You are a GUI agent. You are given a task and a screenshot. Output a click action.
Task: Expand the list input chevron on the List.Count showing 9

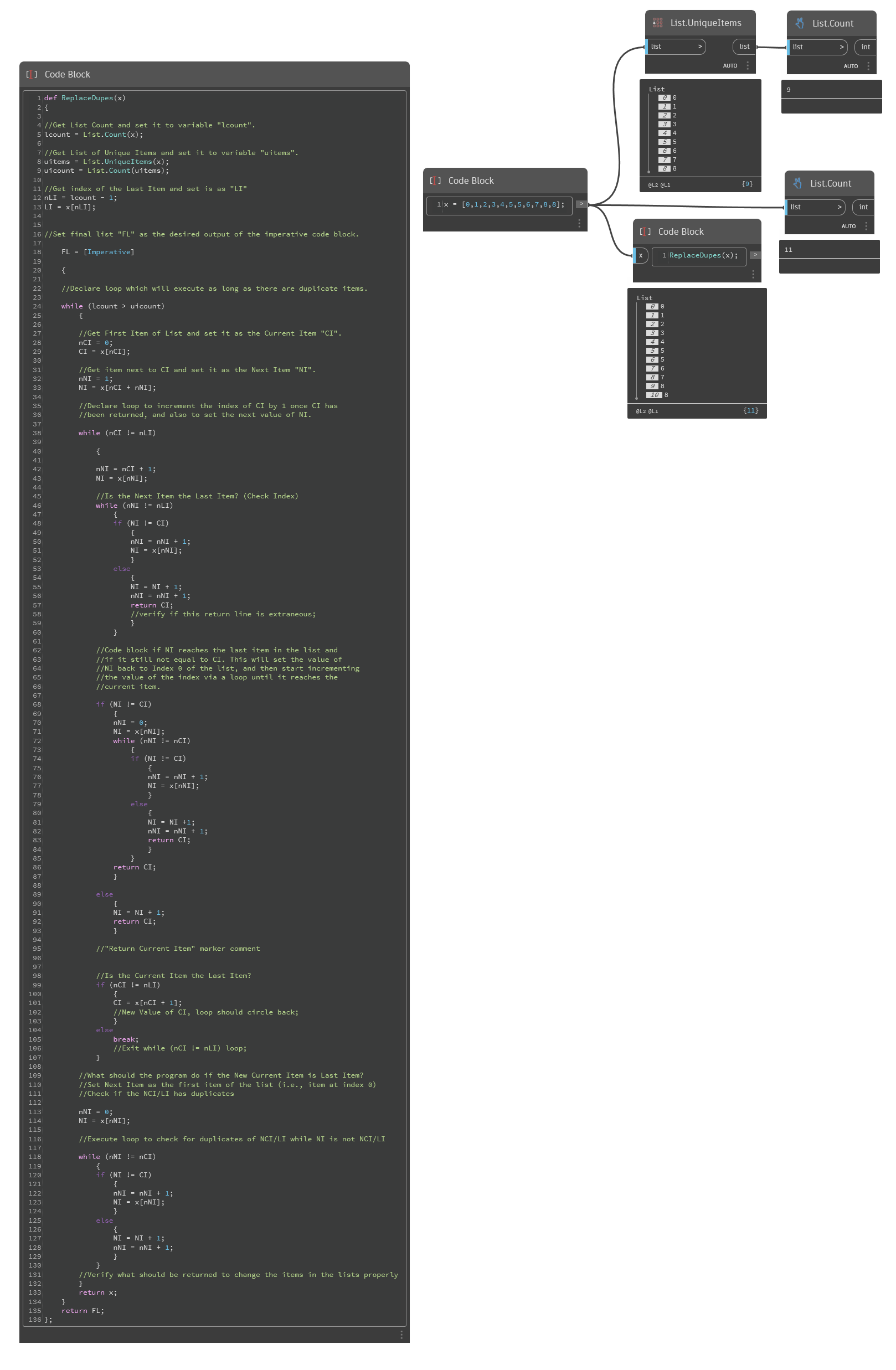pyautogui.click(x=841, y=47)
